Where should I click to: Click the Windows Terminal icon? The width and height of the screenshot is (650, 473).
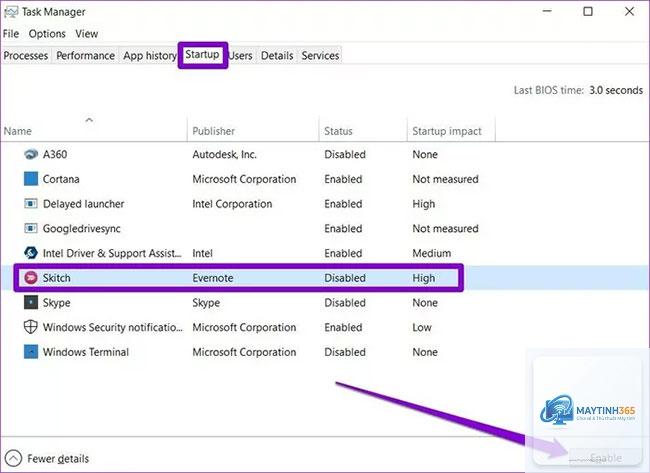coord(31,352)
